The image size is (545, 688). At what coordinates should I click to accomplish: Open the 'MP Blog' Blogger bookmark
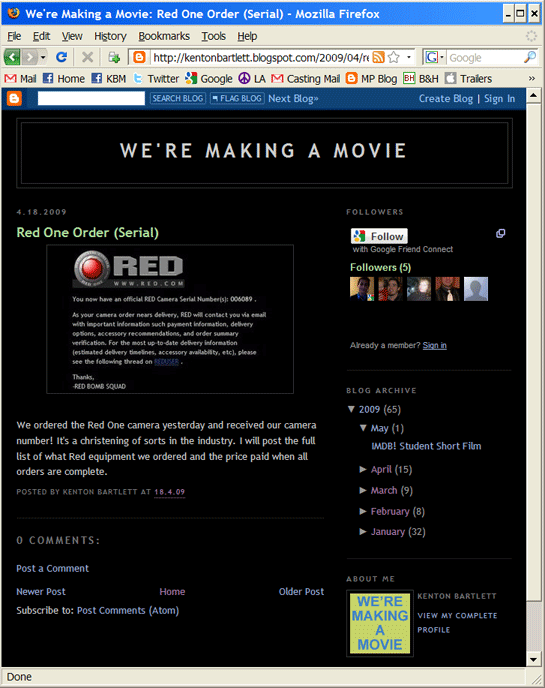point(371,79)
